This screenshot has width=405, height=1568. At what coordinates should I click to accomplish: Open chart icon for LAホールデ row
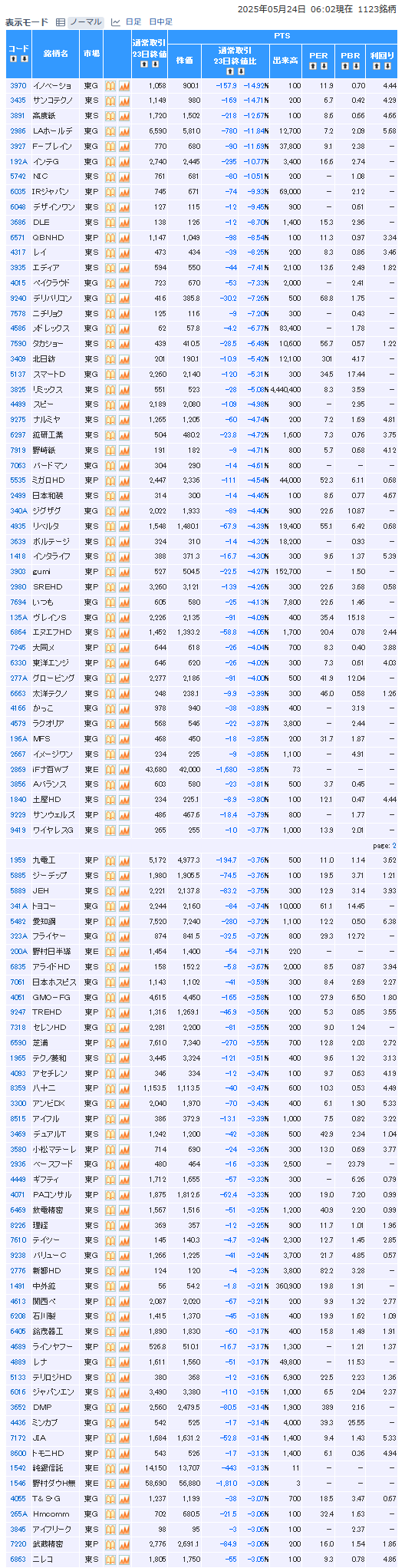pyautogui.click(x=123, y=131)
